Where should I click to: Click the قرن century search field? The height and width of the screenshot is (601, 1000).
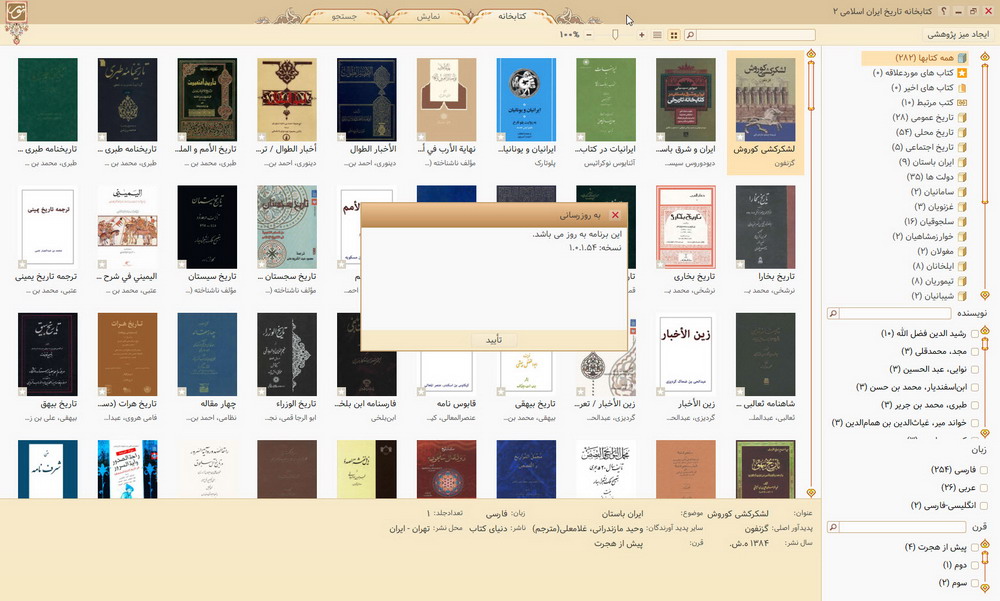pos(902,527)
